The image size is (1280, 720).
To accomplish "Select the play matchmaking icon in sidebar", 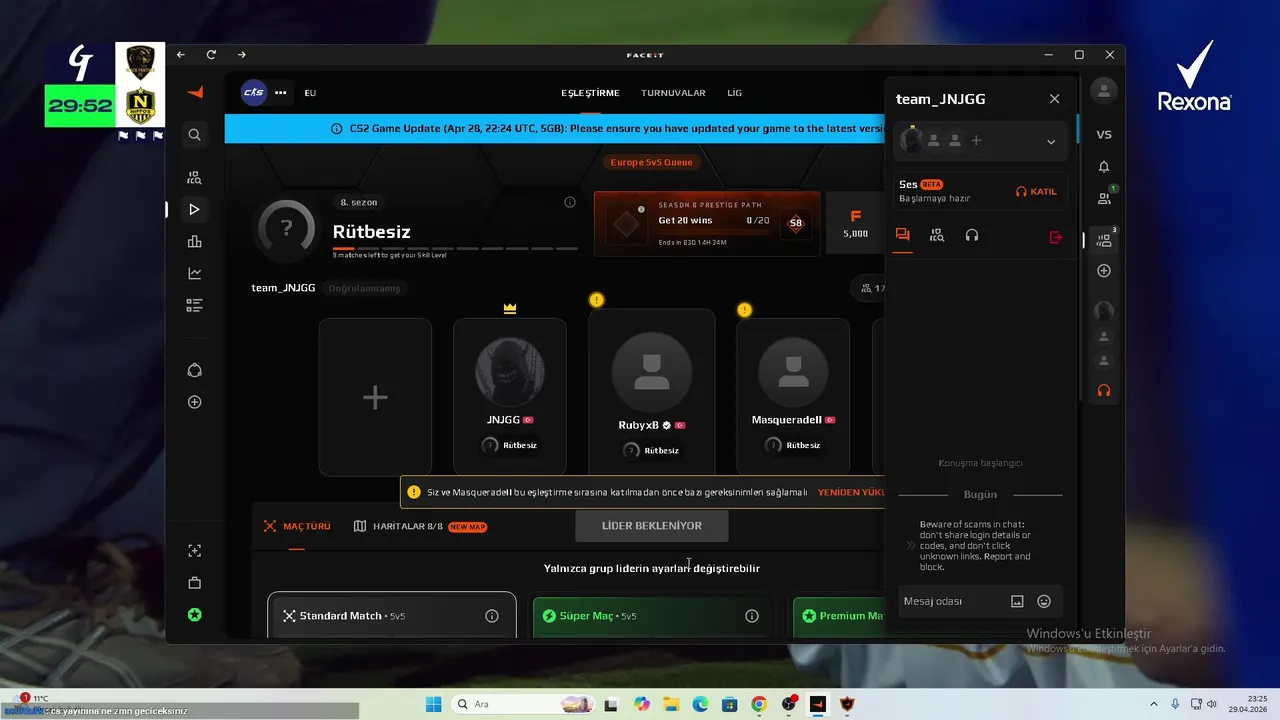I will [195, 209].
